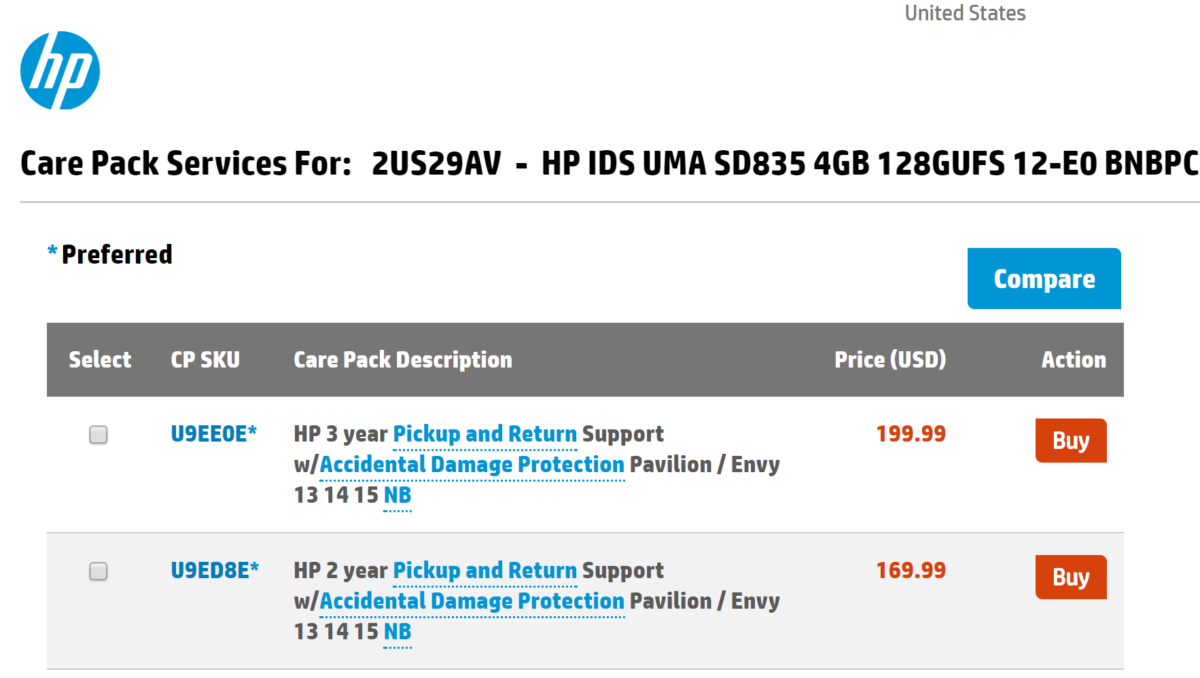This screenshot has width=1200, height=678.
Task: Buy the 2 year care pack
Action: (1070, 577)
